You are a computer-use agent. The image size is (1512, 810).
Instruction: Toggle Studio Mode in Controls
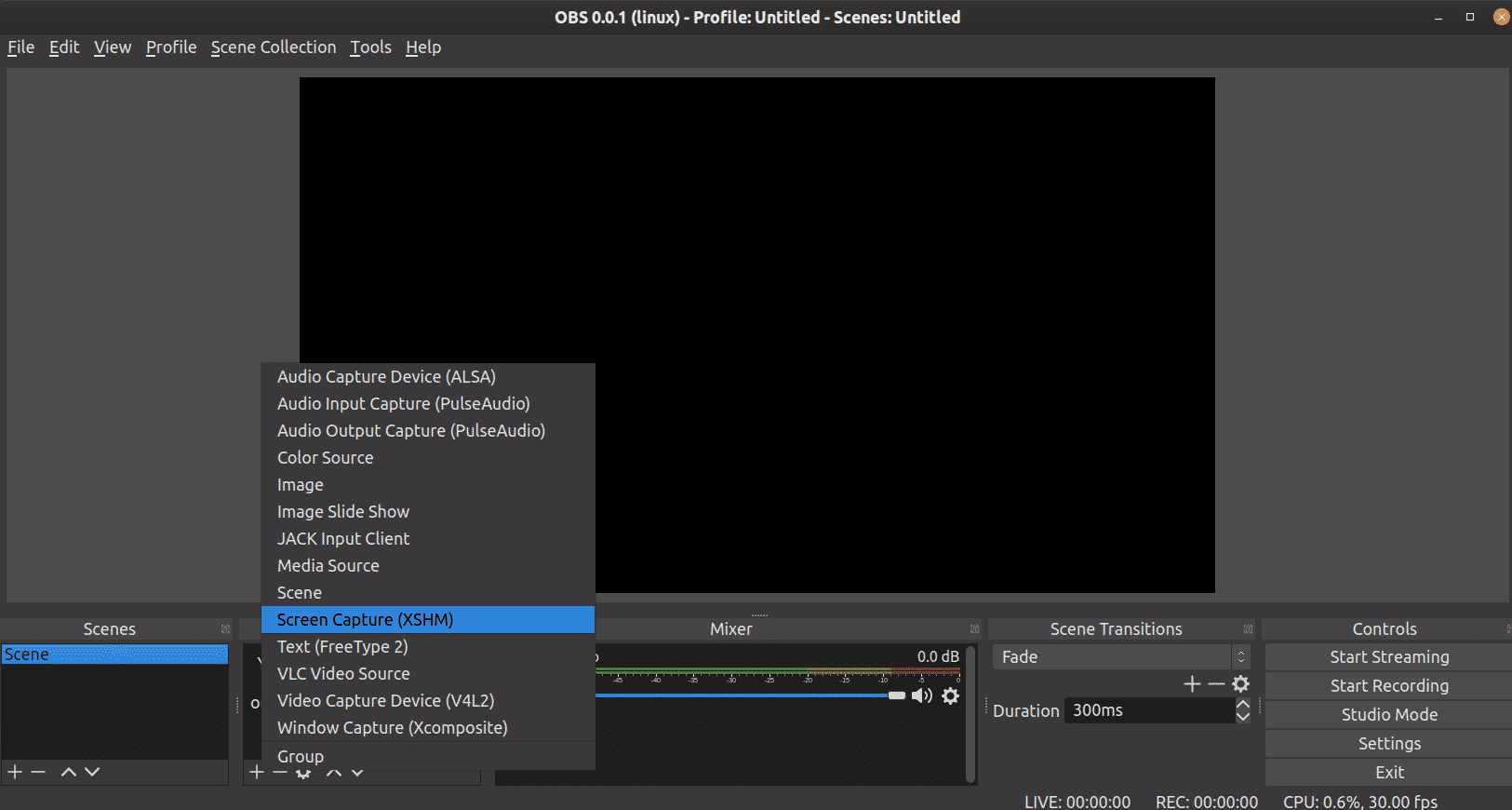click(1389, 714)
